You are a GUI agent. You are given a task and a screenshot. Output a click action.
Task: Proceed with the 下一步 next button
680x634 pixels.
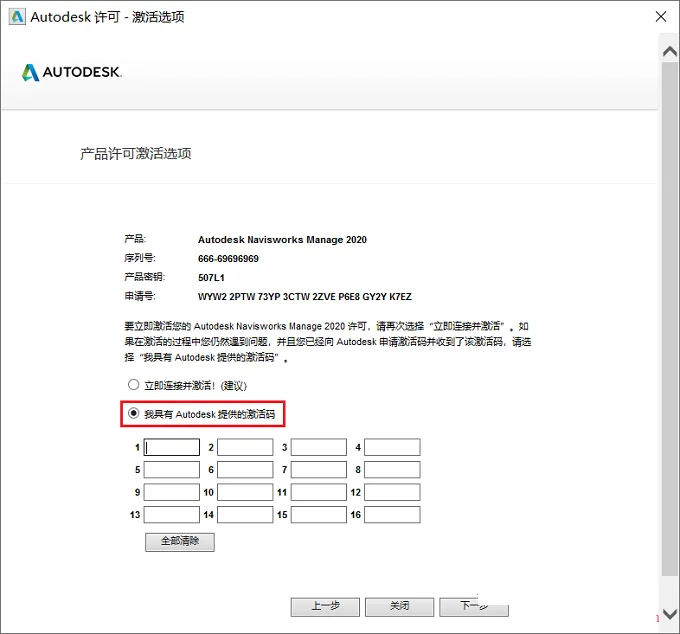(474, 607)
